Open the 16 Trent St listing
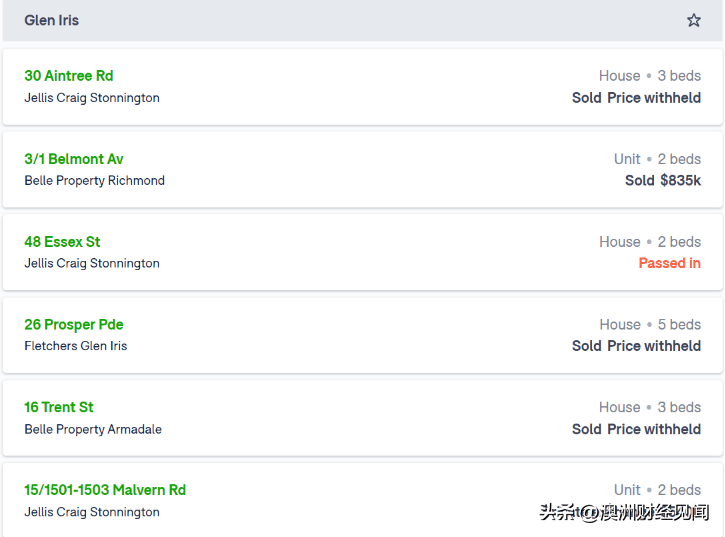The image size is (725, 537). tap(59, 407)
